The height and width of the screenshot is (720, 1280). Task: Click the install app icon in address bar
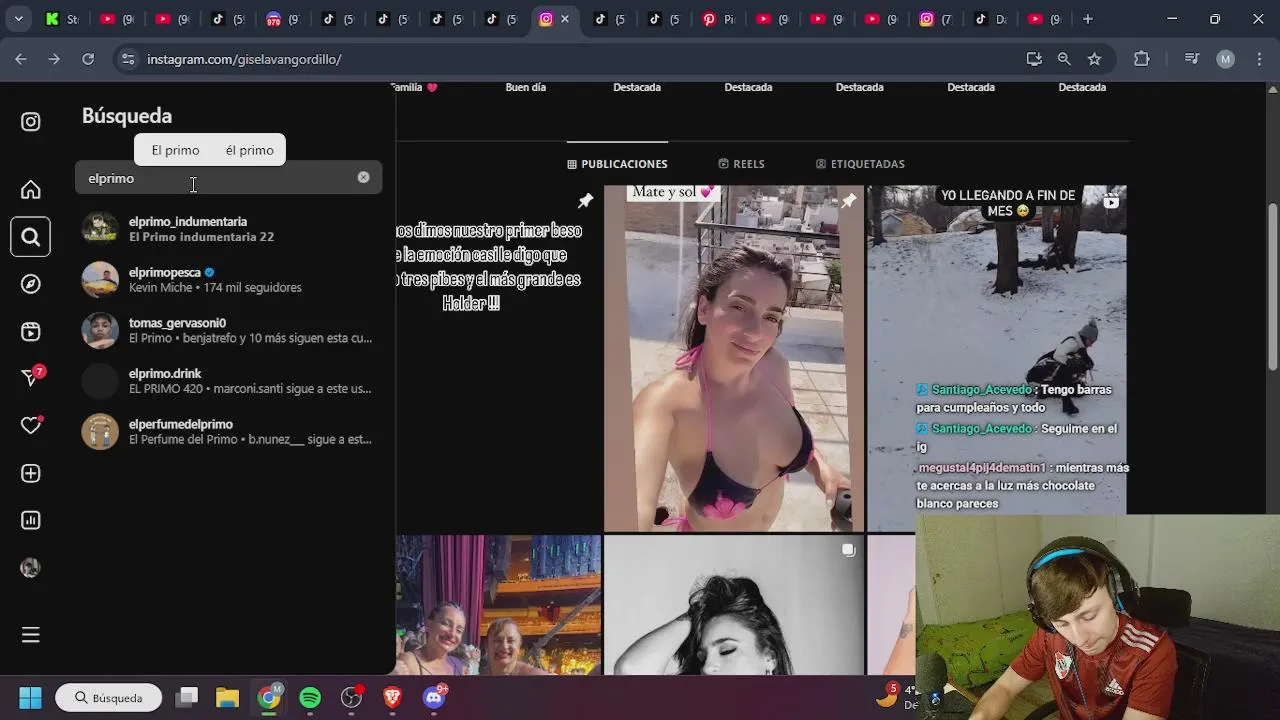(1034, 59)
